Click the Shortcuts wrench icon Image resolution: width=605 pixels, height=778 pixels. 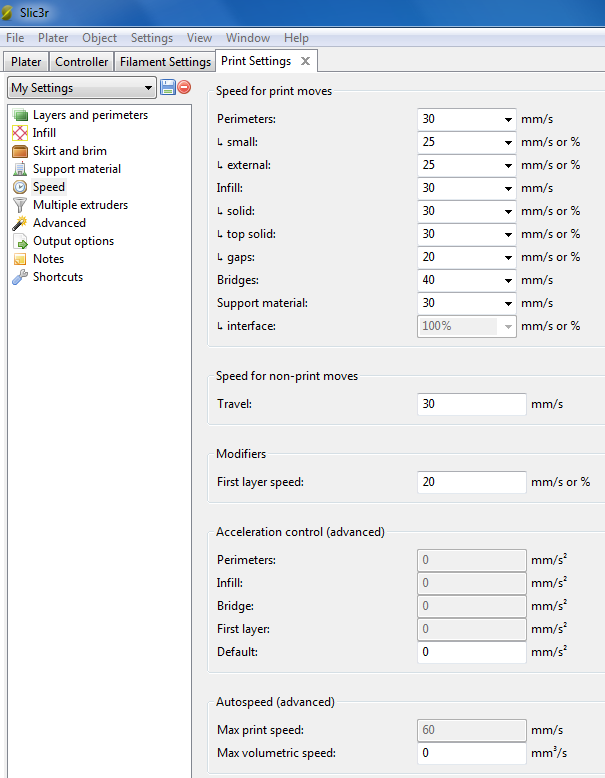pyautogui.click(x=20, y=277)
